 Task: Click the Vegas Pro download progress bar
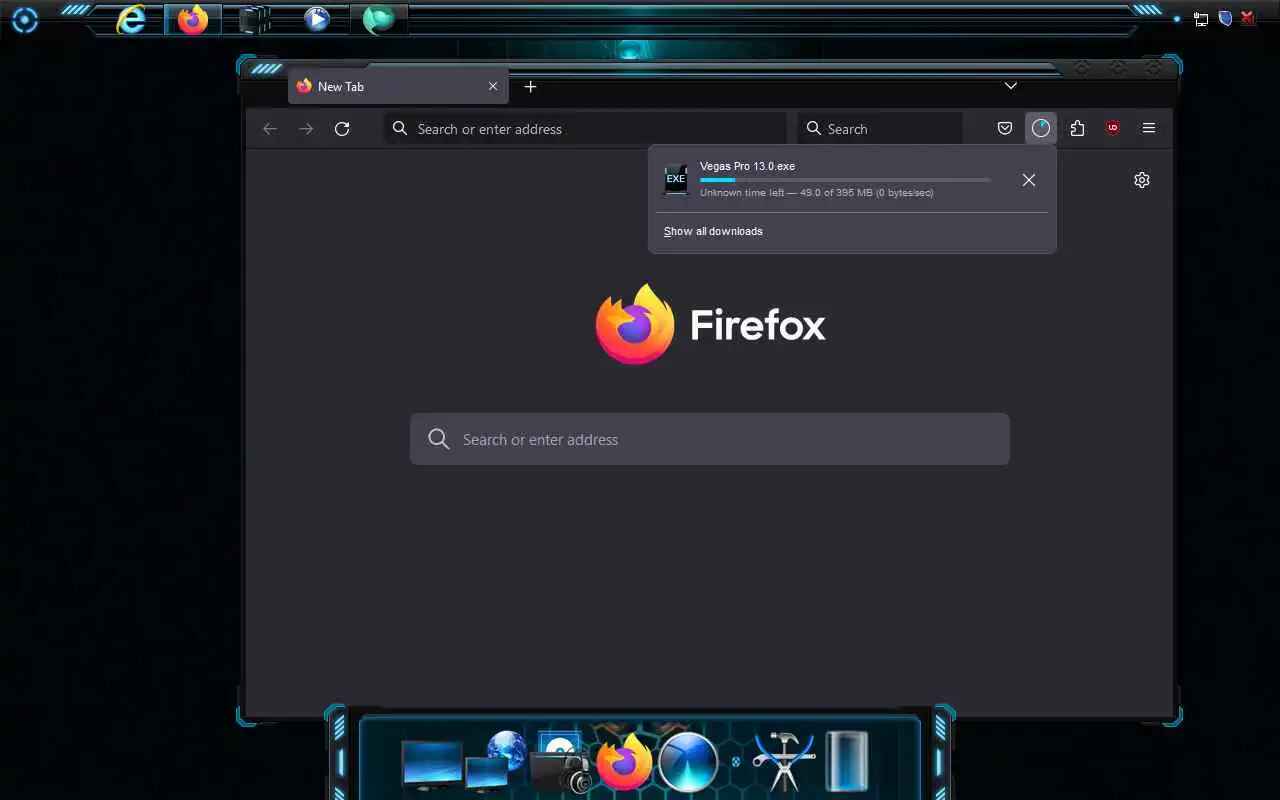pyautogui.click(x=845, y=180)
